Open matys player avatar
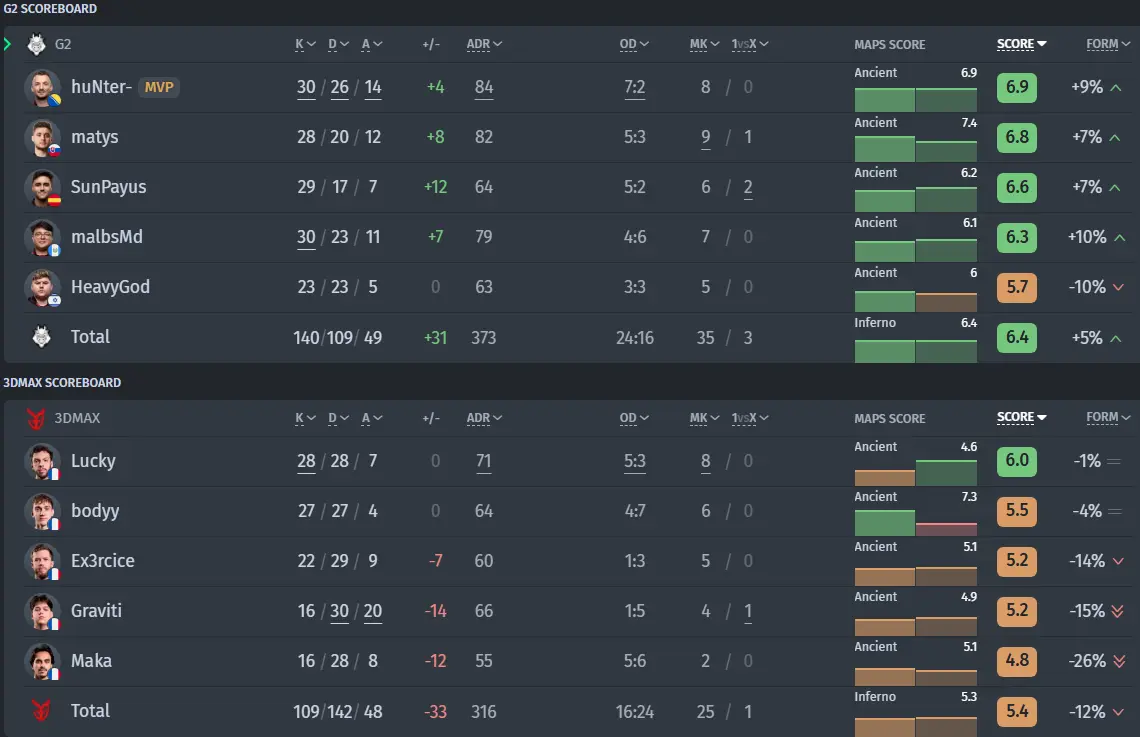The width and height of the screenshot is (1140, 737). pyautogui.click(x=42, y=137)
